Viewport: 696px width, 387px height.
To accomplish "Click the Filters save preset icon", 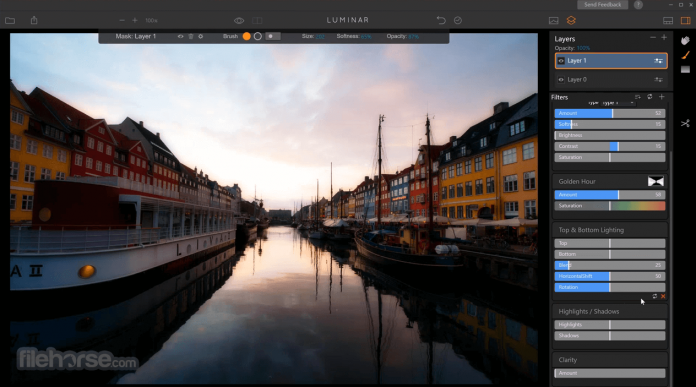I will (637, 97).
